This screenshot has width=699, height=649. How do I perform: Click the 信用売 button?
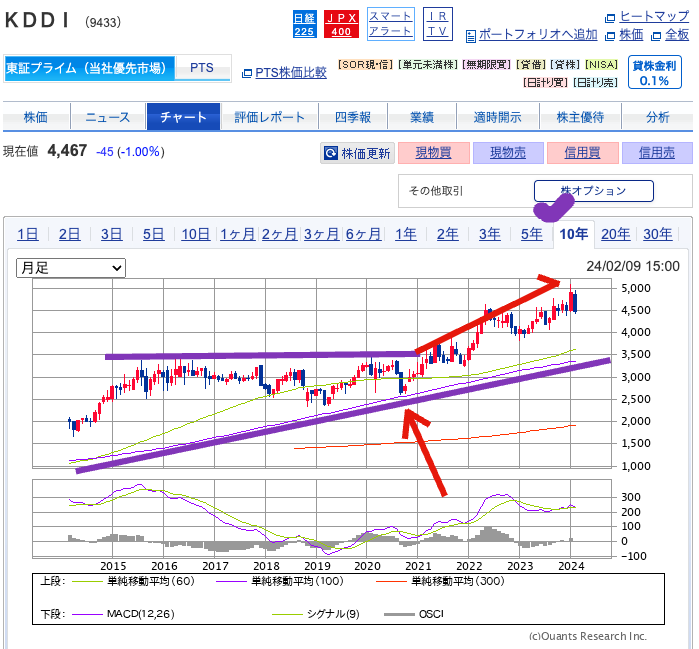click(x=657, y=153)
